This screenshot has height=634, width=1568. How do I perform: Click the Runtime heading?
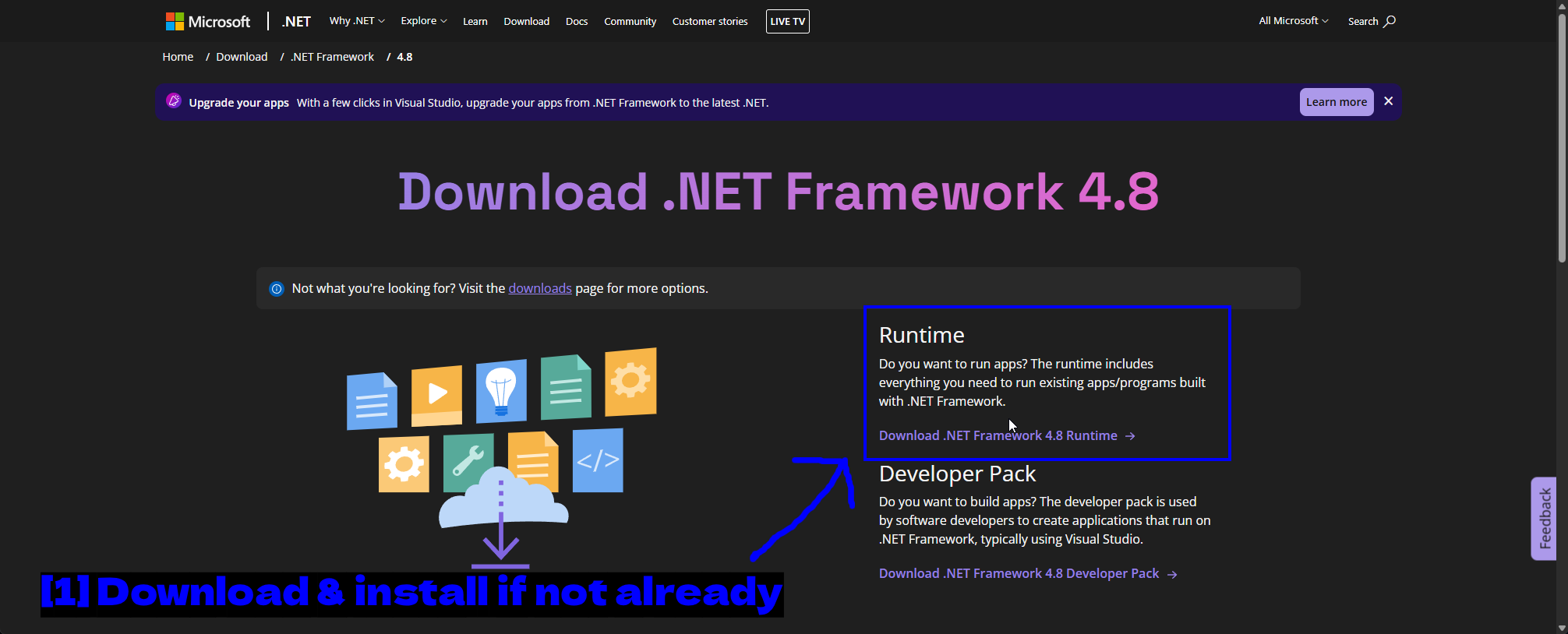point(922,335)
